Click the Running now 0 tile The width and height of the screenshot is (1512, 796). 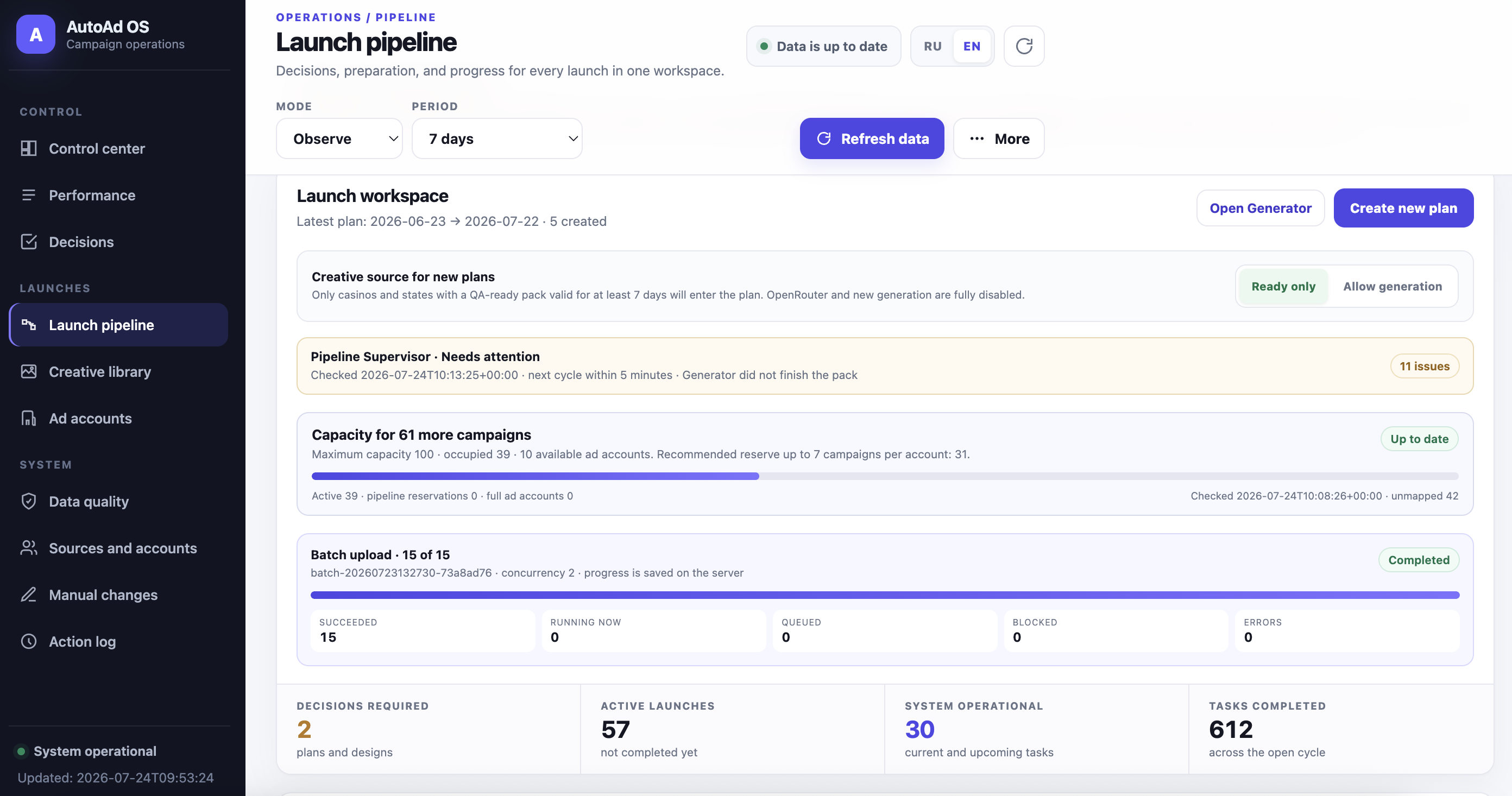654,630
